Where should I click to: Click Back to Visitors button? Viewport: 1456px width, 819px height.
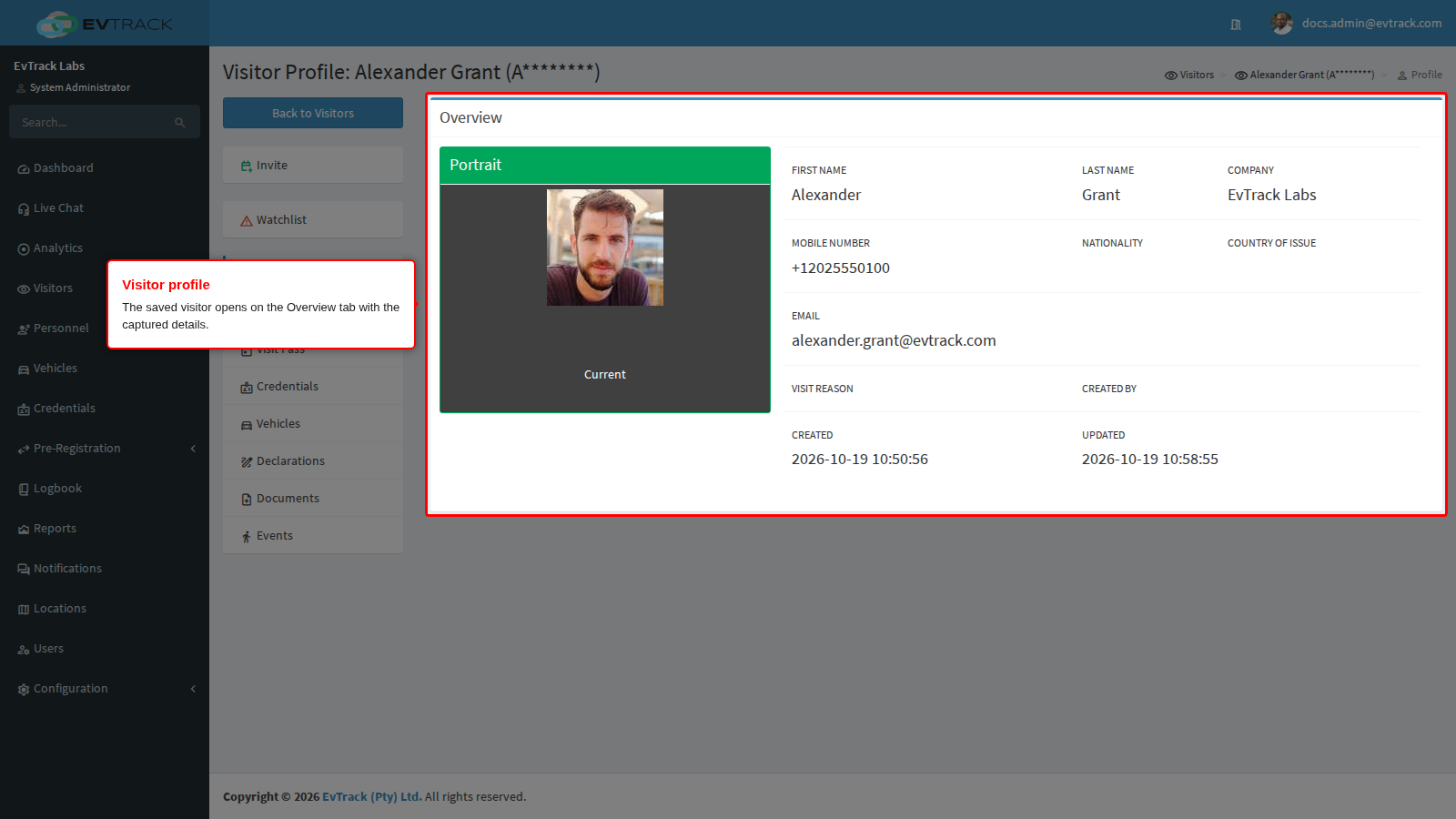click(313, 114)
